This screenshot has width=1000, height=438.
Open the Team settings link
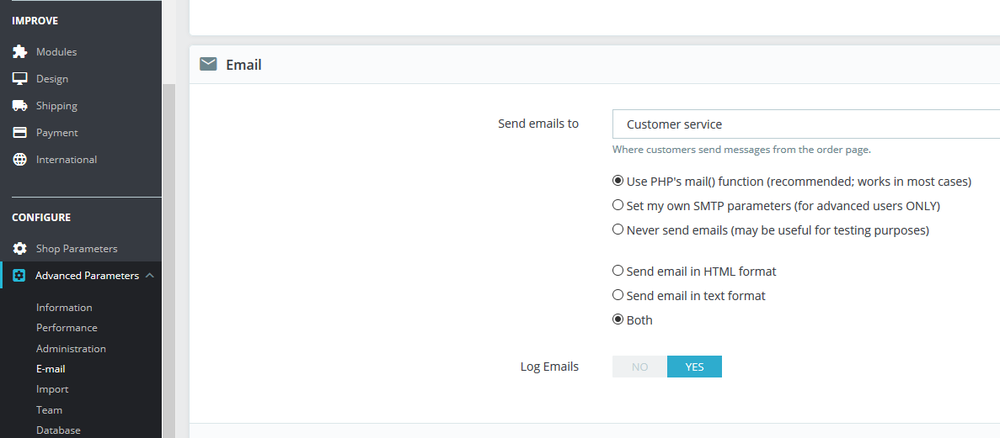click(x=49, y=410)
